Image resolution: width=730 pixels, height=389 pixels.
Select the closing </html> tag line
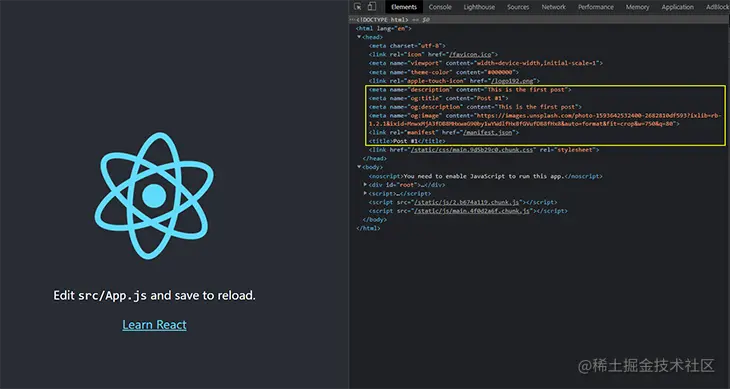368,228
